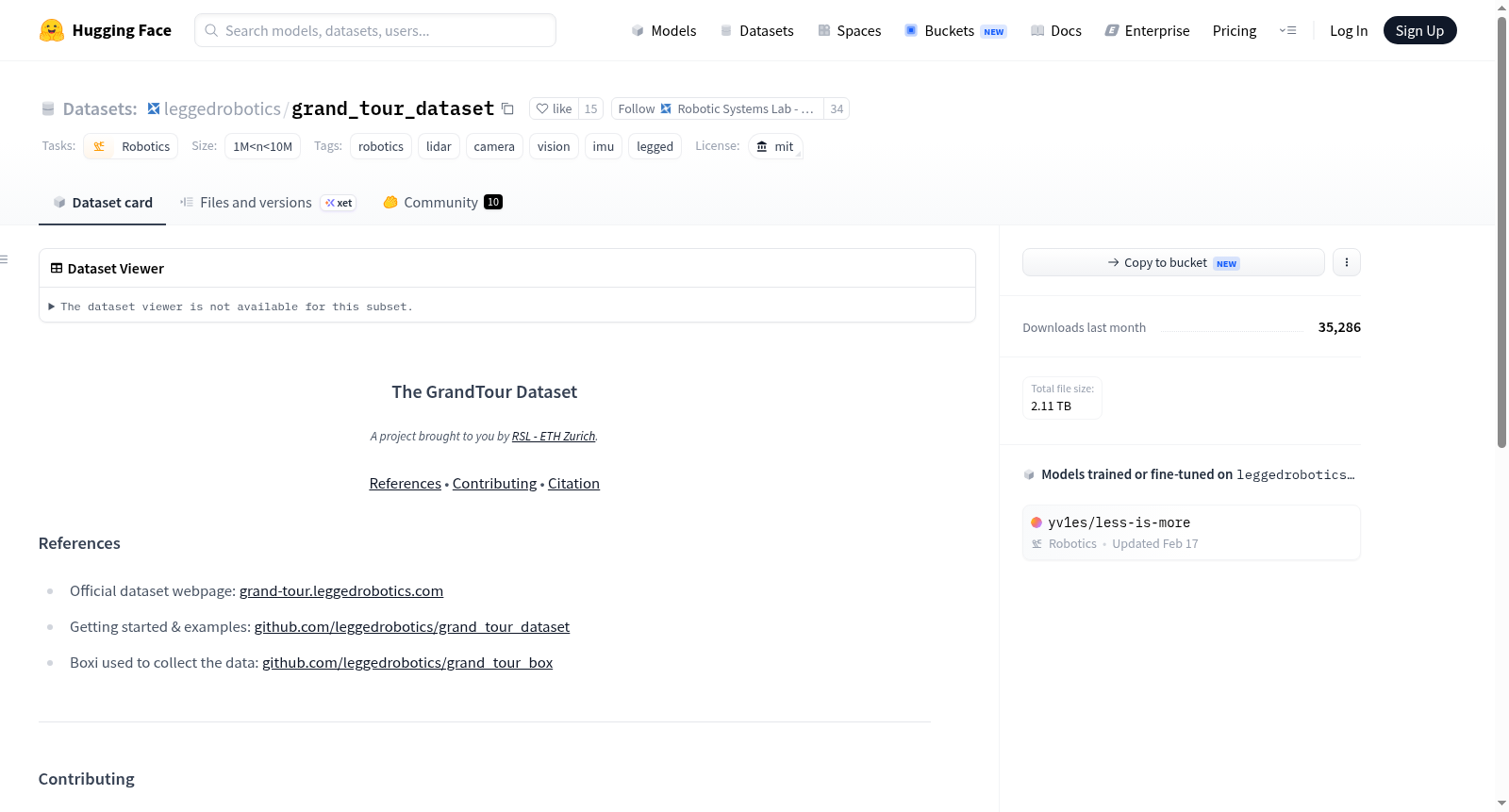
Task: Click the lidar tag
Action: point(439,146)
